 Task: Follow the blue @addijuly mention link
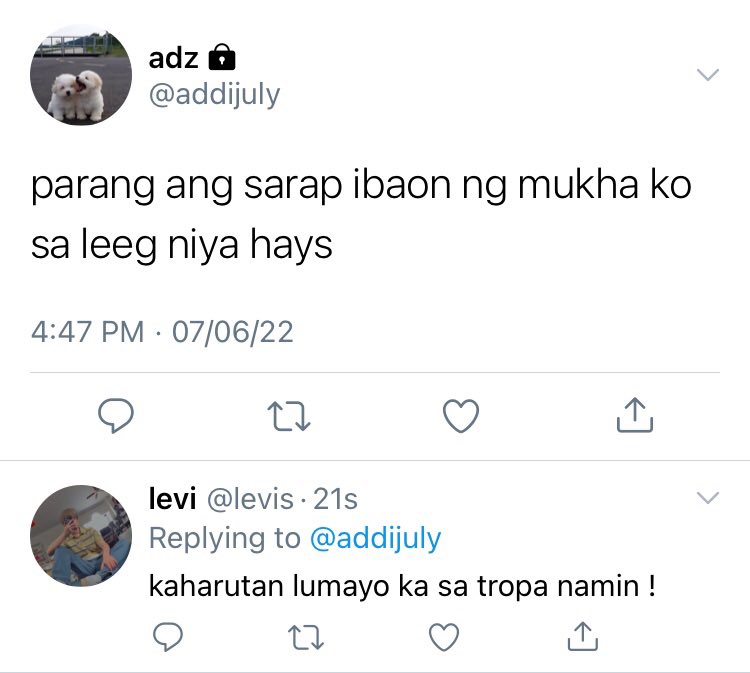point(375,539)
